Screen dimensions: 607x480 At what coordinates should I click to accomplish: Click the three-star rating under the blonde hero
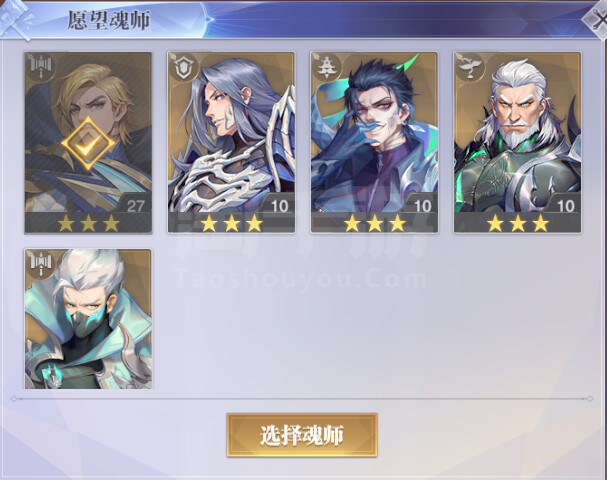point(88,223)
